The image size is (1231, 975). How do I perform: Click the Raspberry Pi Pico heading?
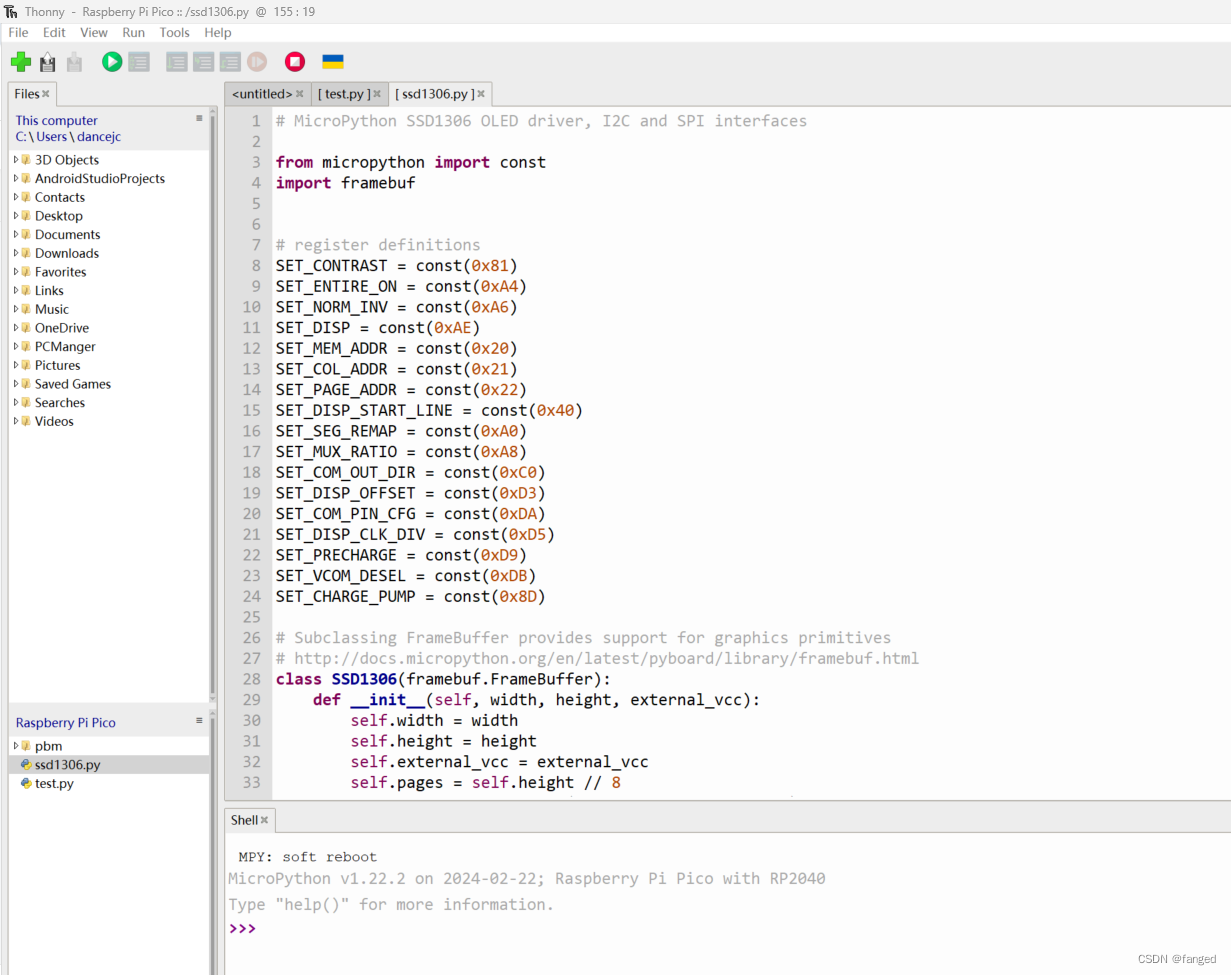pos(65,722)
